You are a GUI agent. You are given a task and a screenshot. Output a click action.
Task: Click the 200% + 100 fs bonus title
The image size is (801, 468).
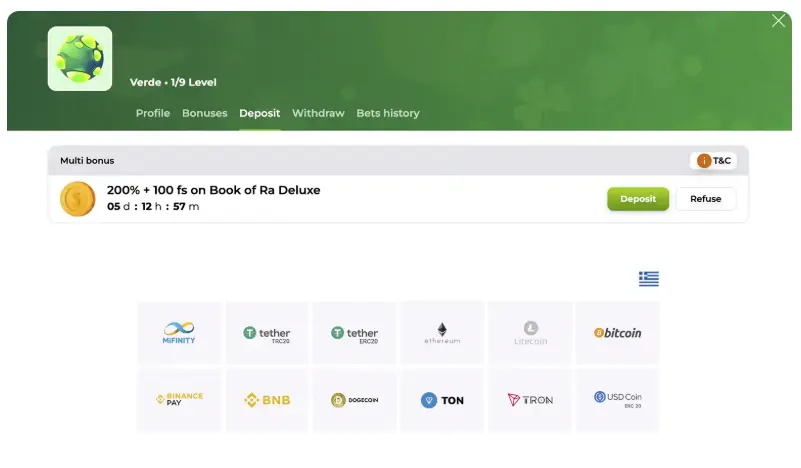214,190
